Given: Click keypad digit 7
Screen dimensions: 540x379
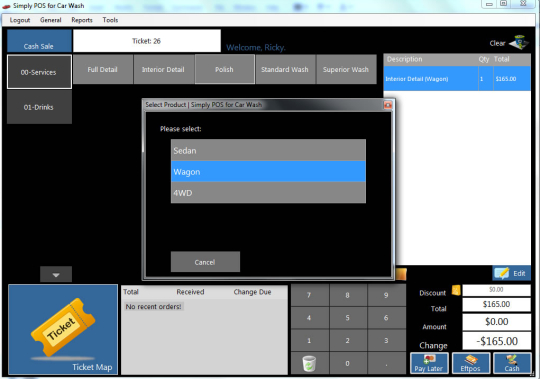Looking at the screenshot, I should 309,295.
